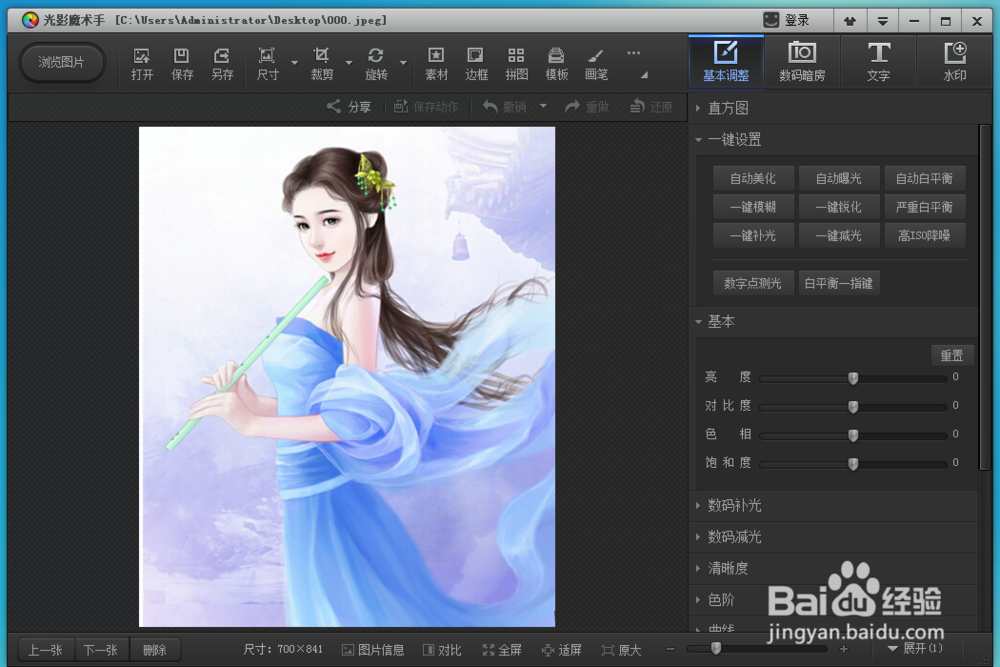Click the 重置 (Reset) button

pyautogui.click(x=952, y=355)
